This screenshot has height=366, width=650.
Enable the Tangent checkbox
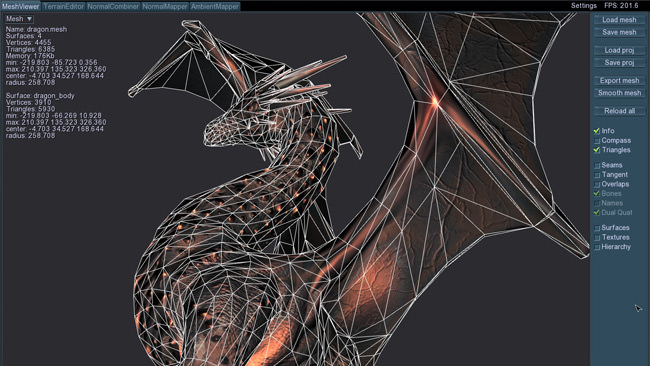pyautogui.click(x=597, y=175)
